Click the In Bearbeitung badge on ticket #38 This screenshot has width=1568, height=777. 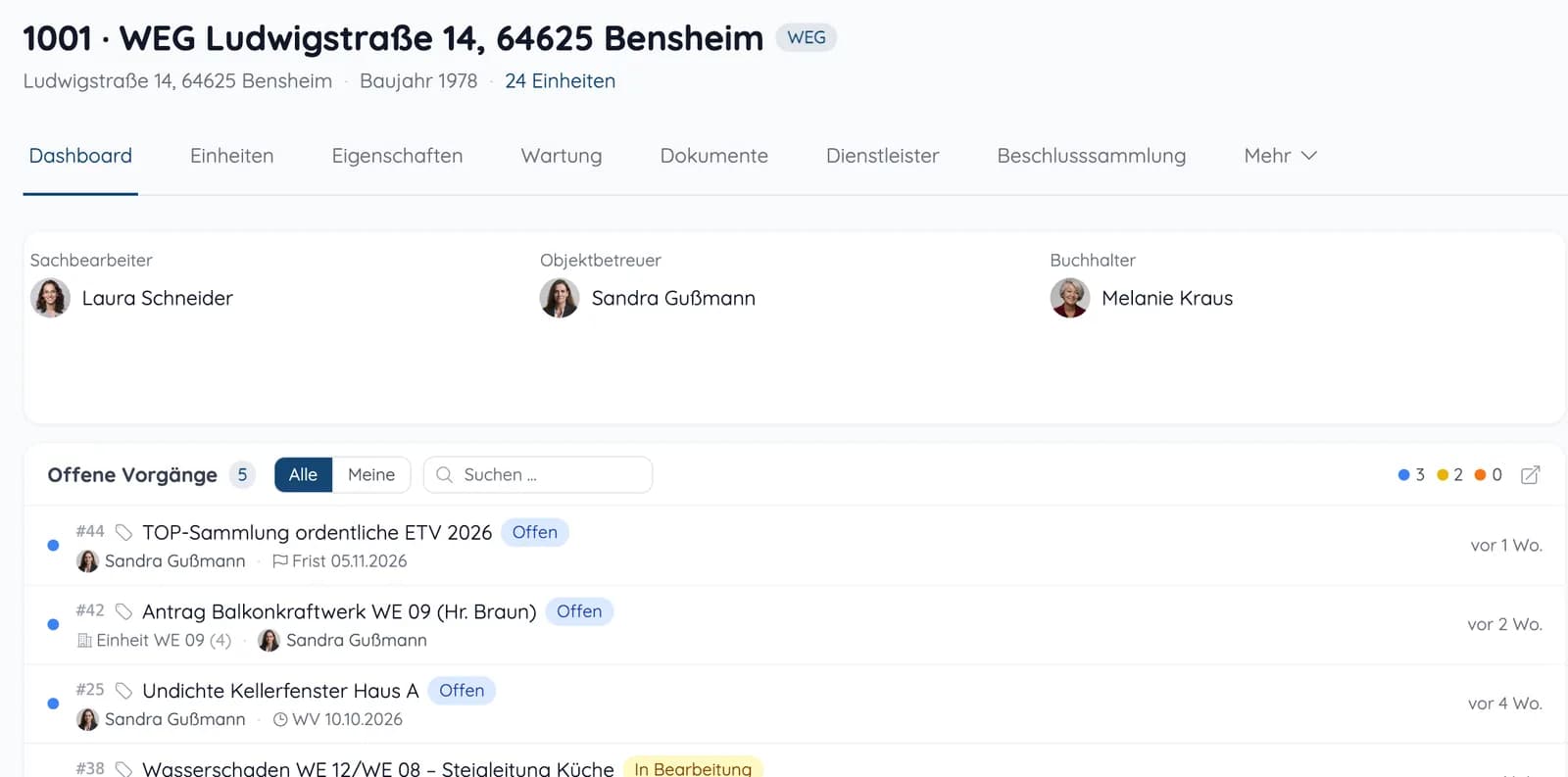pos(693,768)
